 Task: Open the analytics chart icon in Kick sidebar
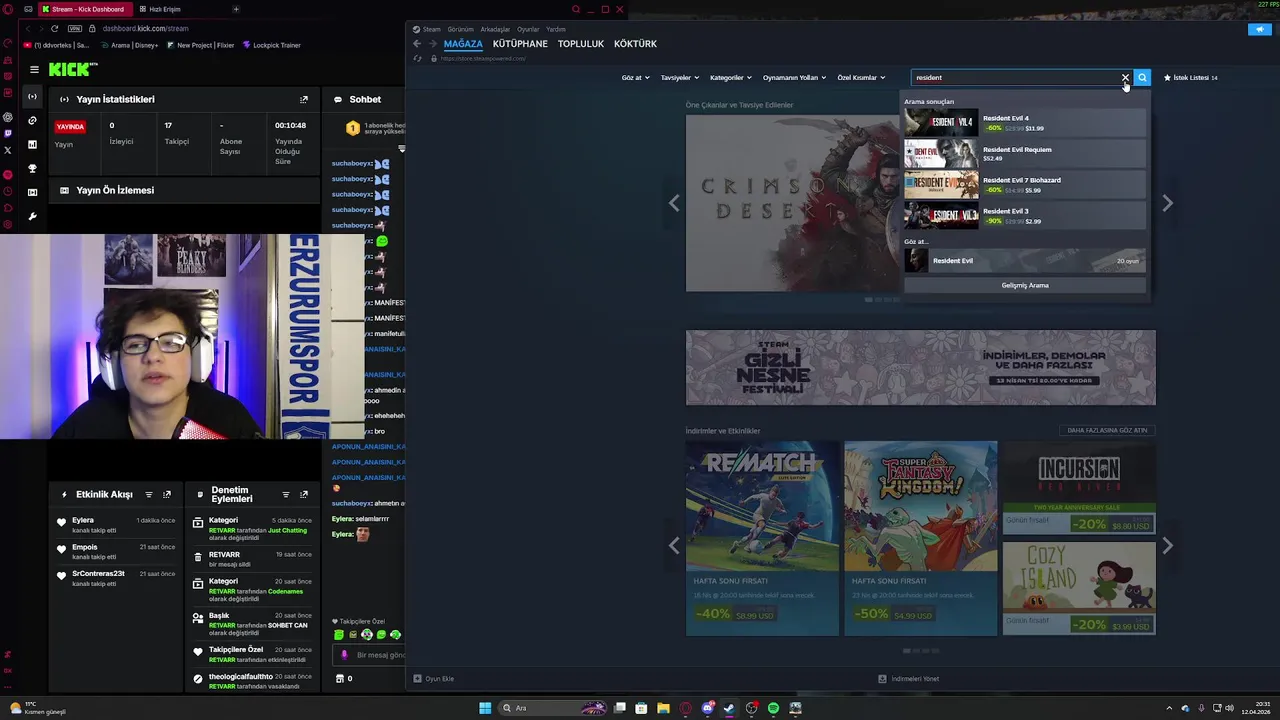pyautogui.click(x=32, y=145)
